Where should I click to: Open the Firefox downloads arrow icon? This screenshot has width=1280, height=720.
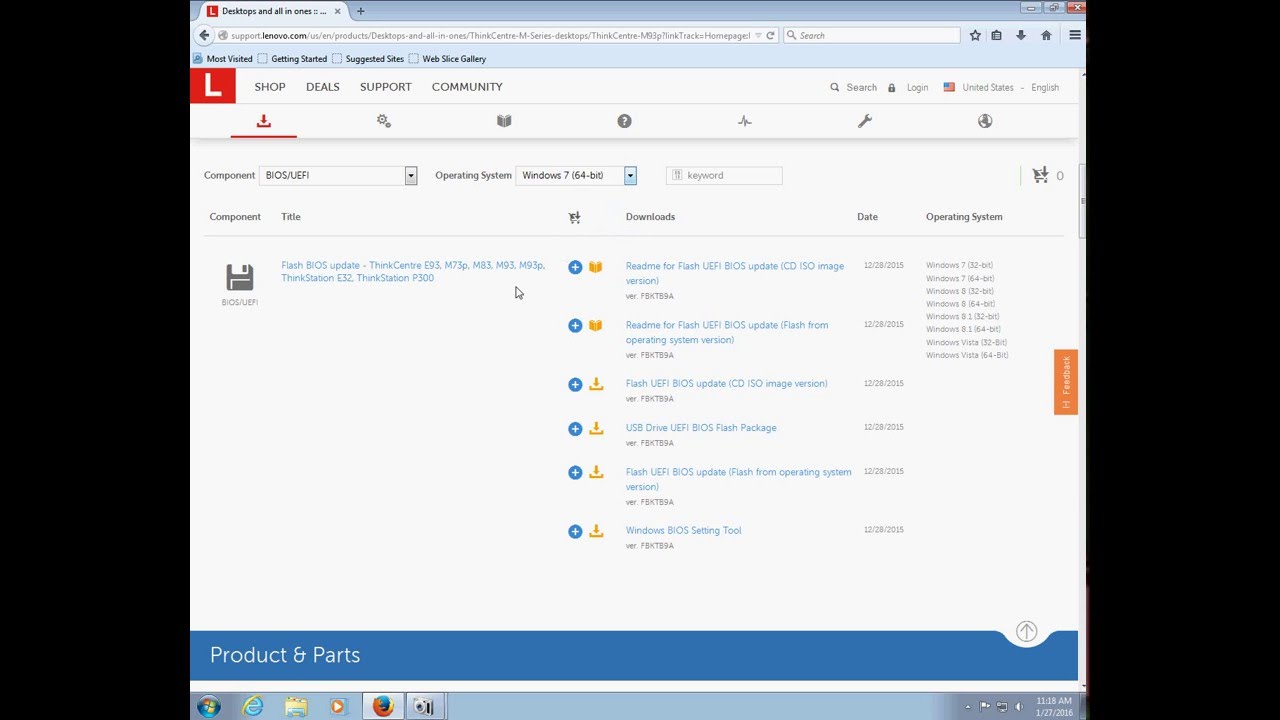pos(1021,35)
